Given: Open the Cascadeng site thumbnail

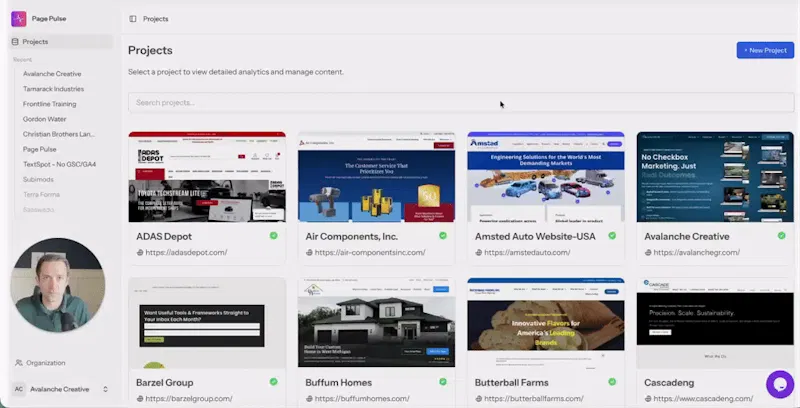Looking at the screenshot, I should (715, 323).
